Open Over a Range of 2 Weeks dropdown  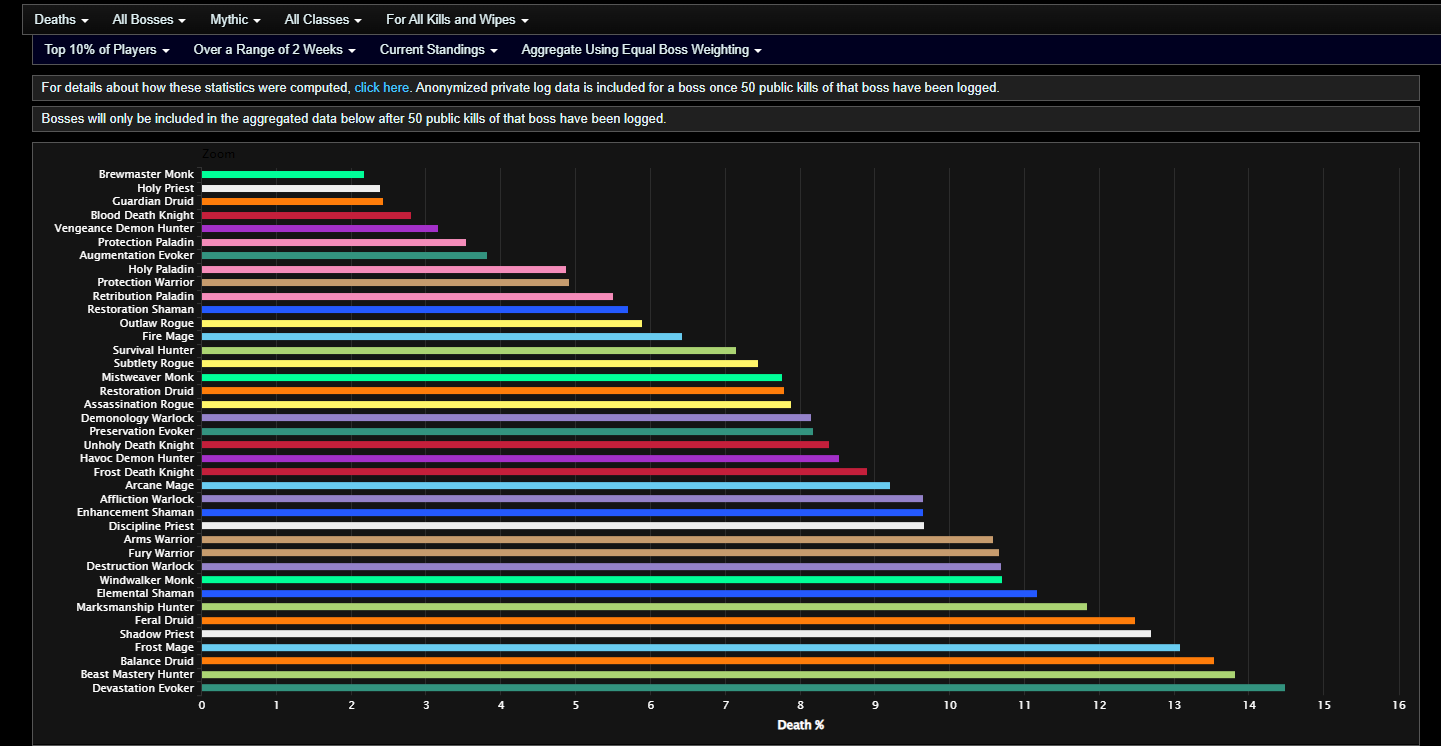click(x=274, y=50)
